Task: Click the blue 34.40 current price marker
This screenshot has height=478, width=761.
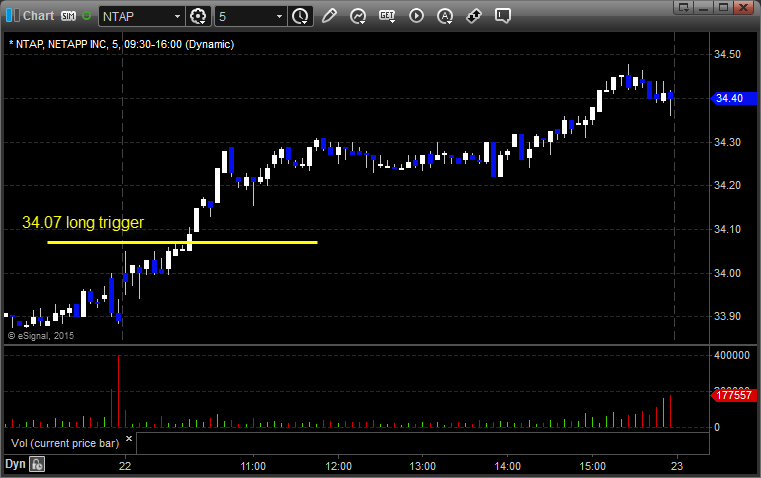Action: pos(734,98)
